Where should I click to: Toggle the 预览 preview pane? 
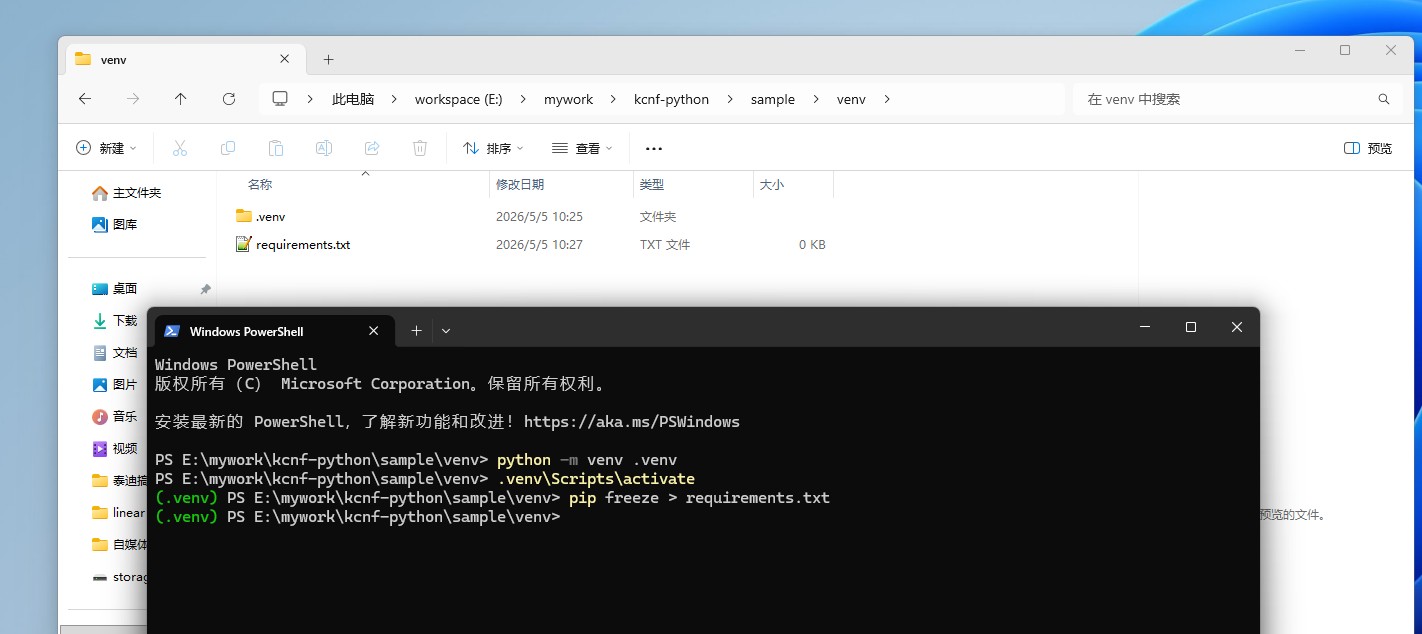[x=1368, y=148]
